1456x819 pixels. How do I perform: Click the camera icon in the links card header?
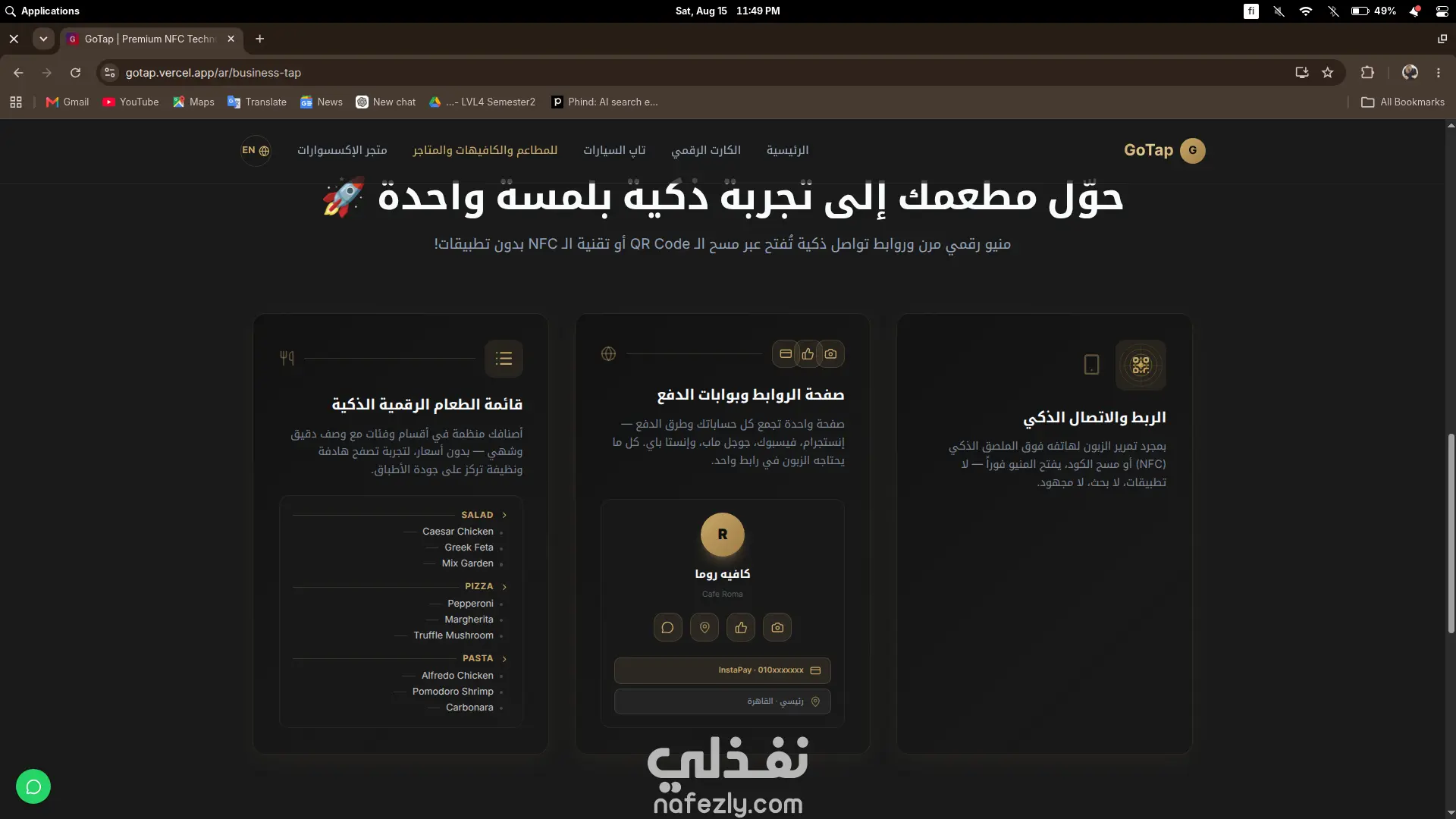click(830, 353)
